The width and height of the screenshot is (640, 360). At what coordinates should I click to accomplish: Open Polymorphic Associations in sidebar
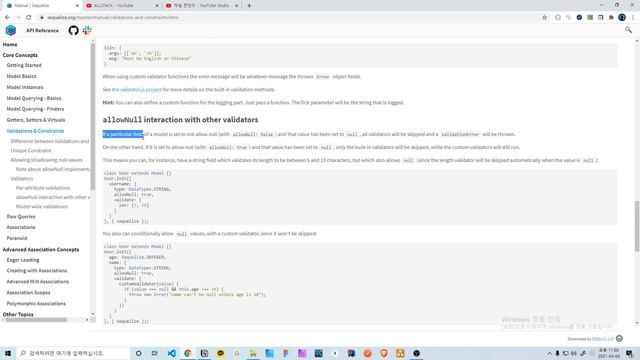coord(36,304)
